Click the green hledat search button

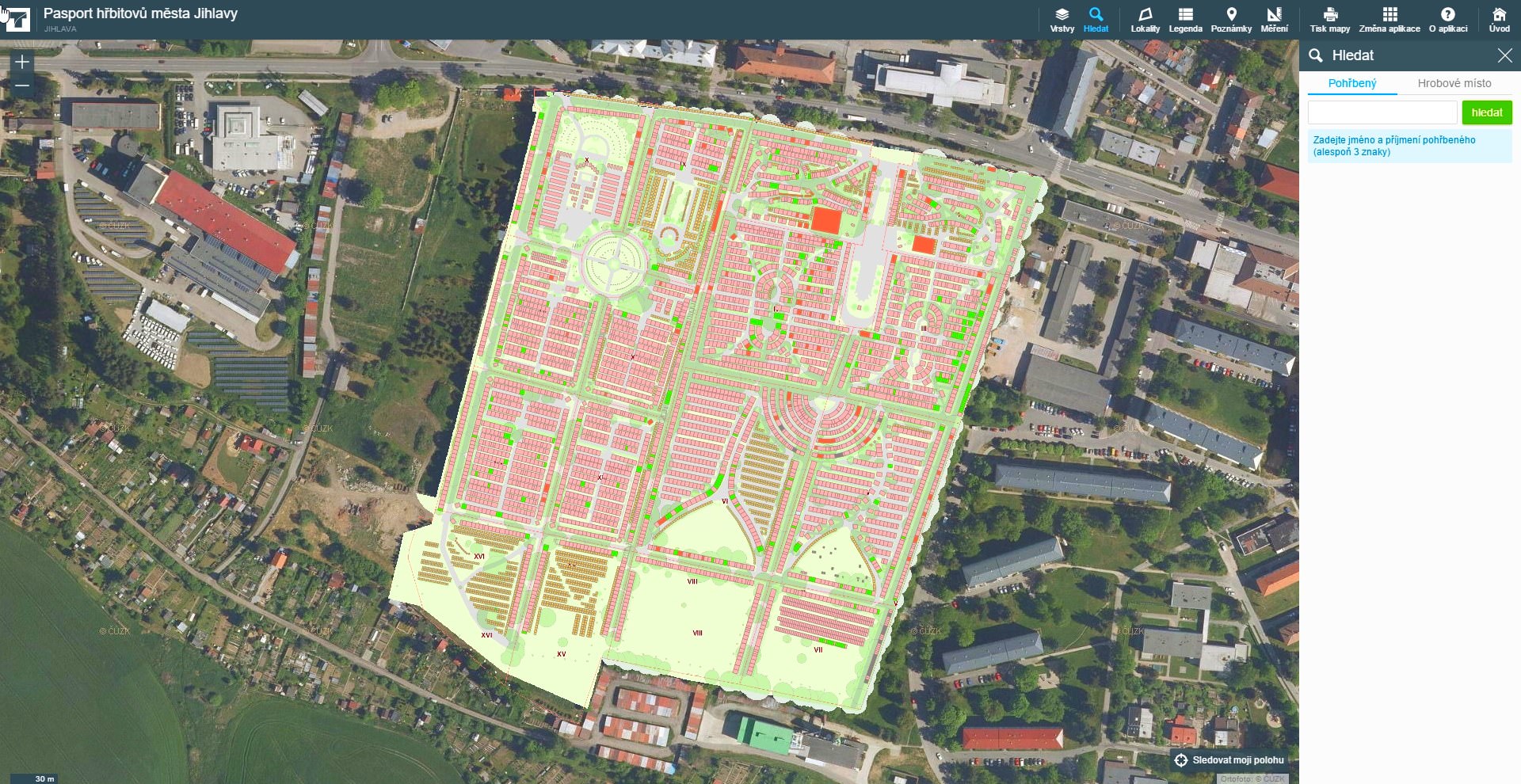coord(1486,112)
